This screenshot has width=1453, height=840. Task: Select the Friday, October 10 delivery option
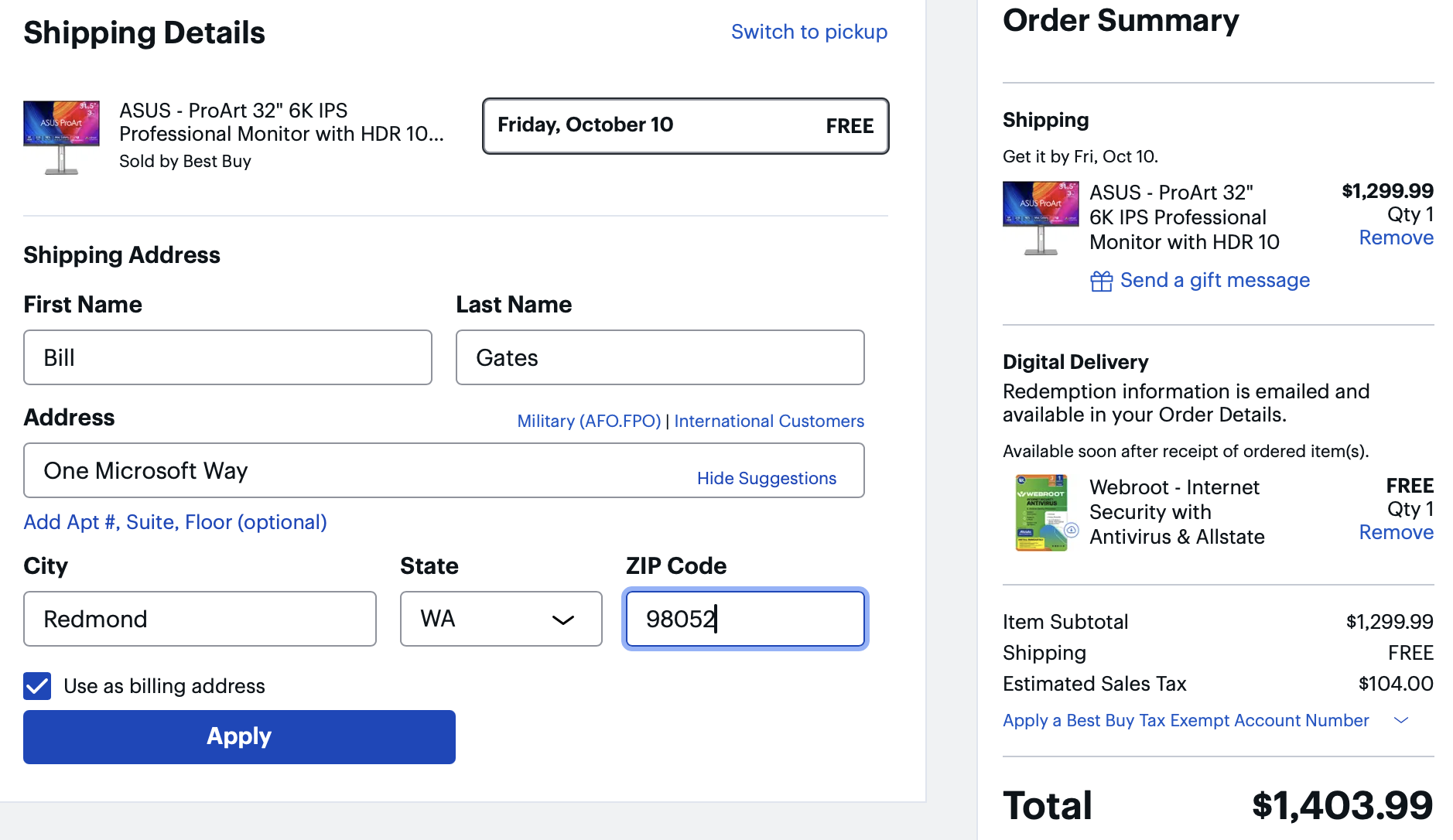(685, 125)
